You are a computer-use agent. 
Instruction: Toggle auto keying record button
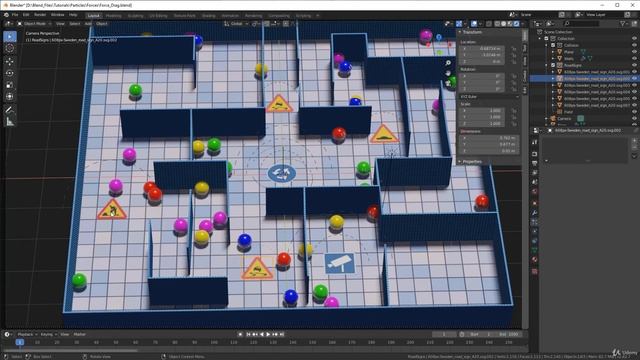pos(240,334)
